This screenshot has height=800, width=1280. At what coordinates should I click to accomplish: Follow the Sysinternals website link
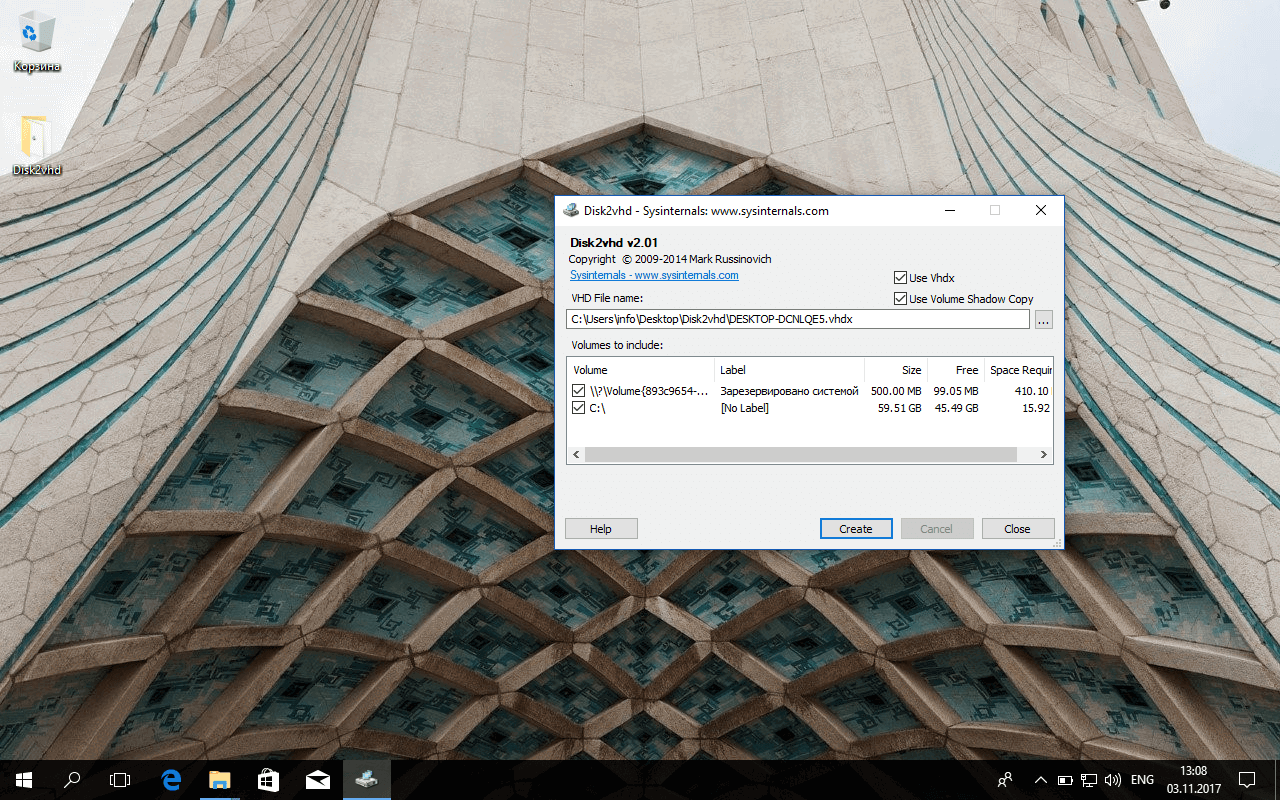click(653, 274)
